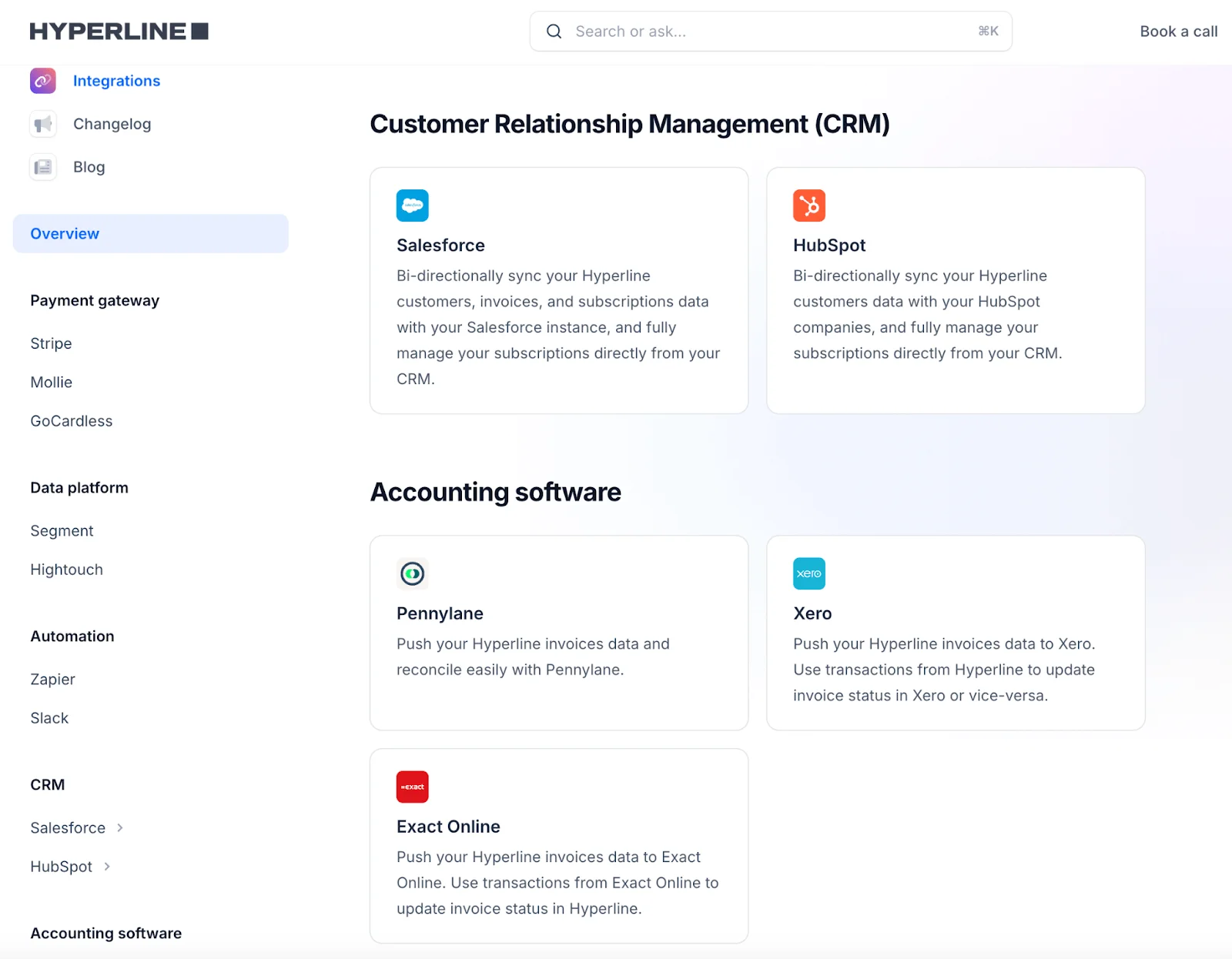Viewport: 1232px width, 959px height.
Task: Click the Hyperline logo
Action: click(x=119, y=32)
